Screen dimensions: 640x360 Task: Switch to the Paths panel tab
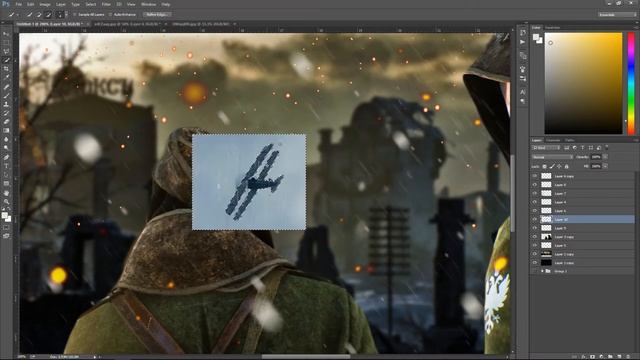pyautogui.click(x=569, y=140)
